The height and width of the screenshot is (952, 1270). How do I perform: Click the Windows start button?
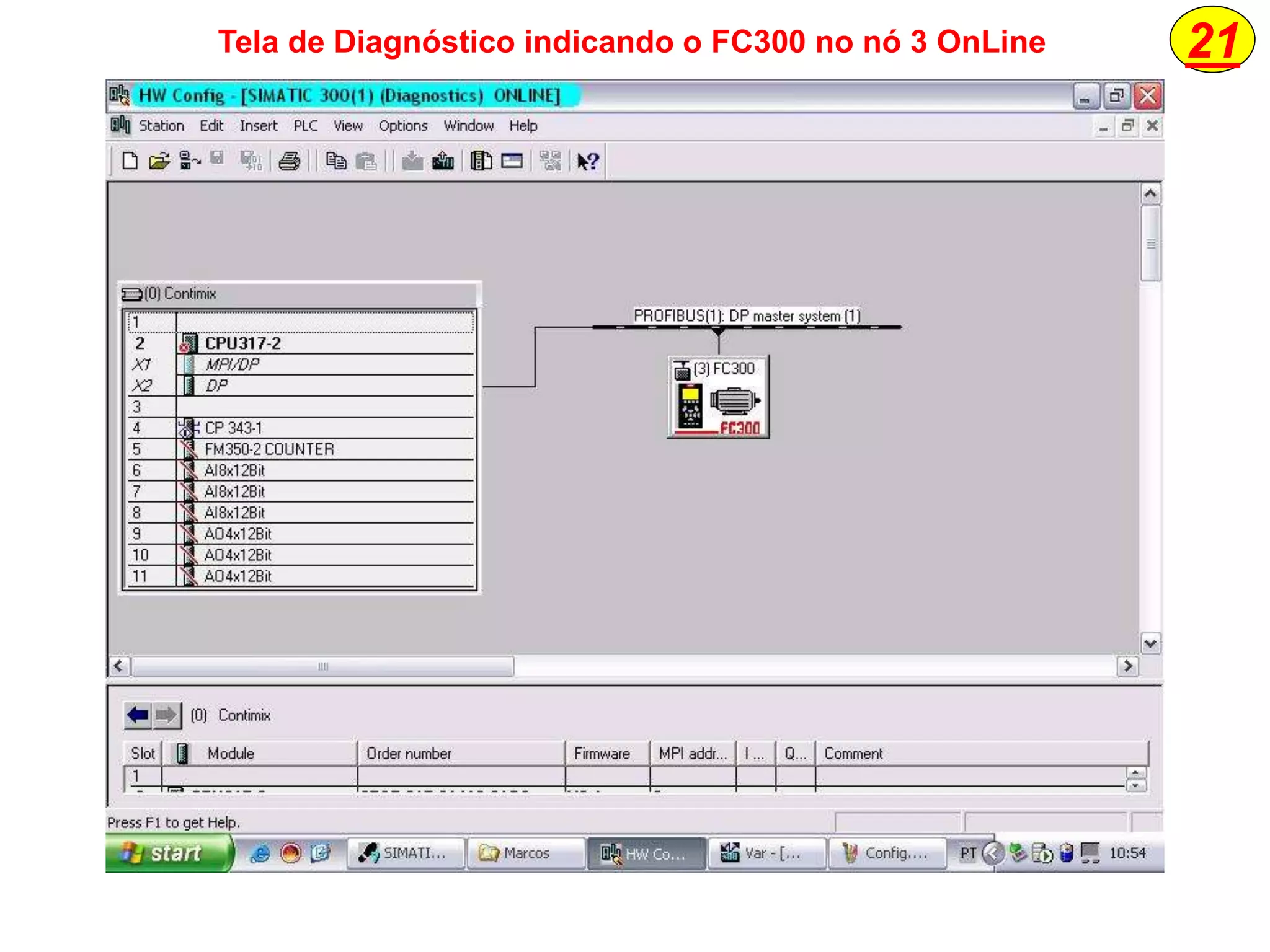click(x=169, y=853)
